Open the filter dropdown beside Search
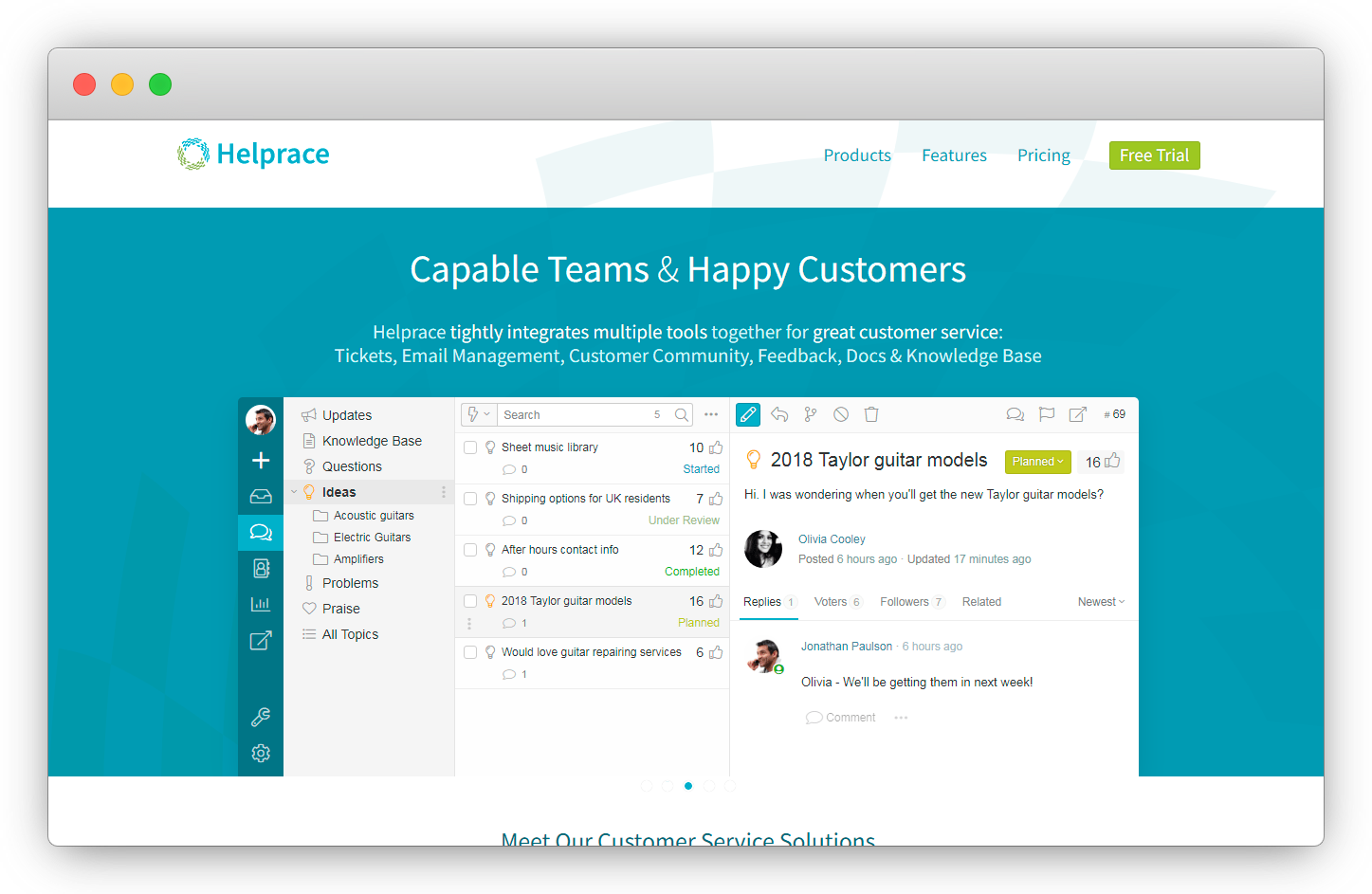The height and width of the screenshot is (894, 1372). (x=478, y=414)
